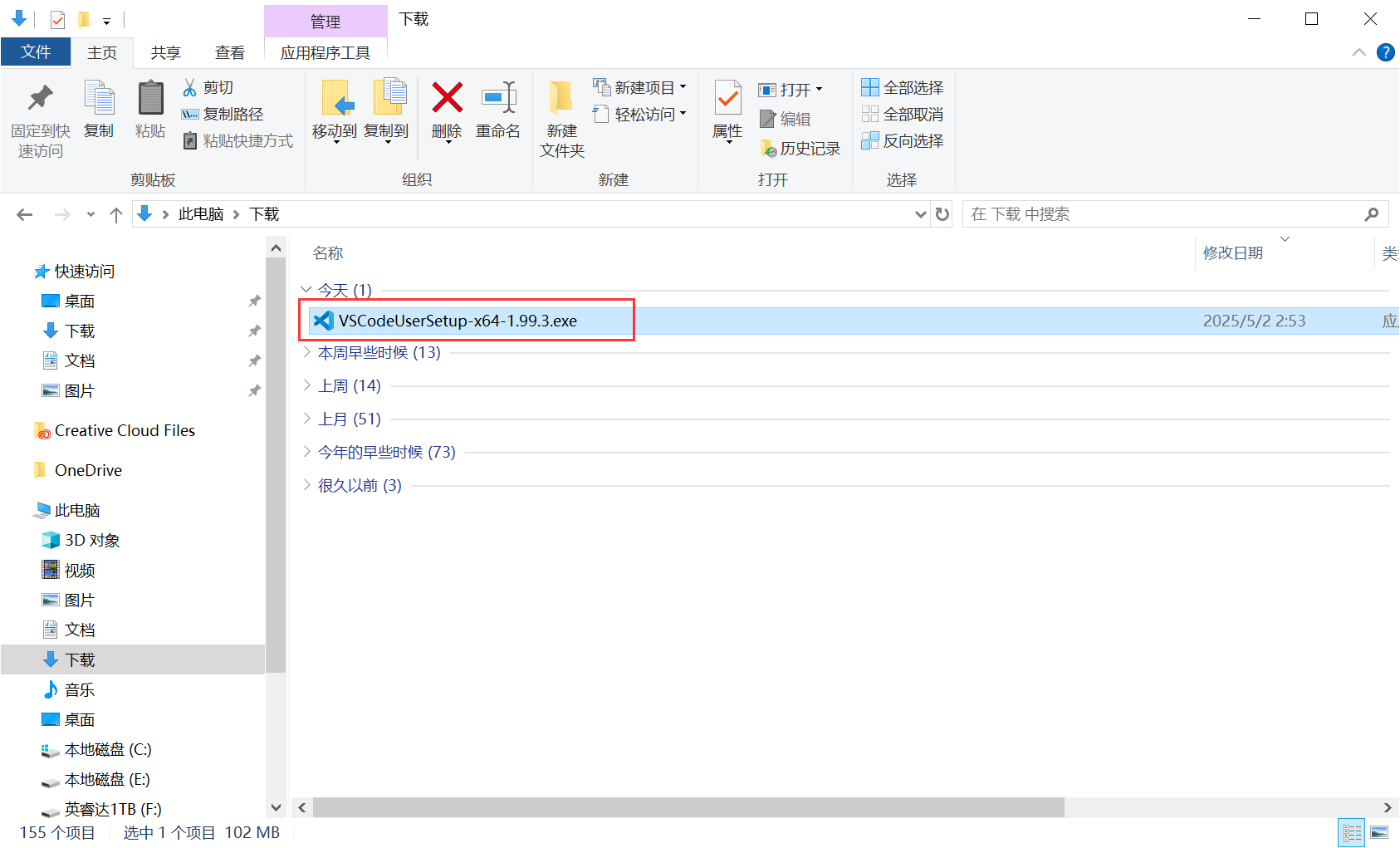Expand the Last month (上月) group
1400x848 pixels.
306,419
